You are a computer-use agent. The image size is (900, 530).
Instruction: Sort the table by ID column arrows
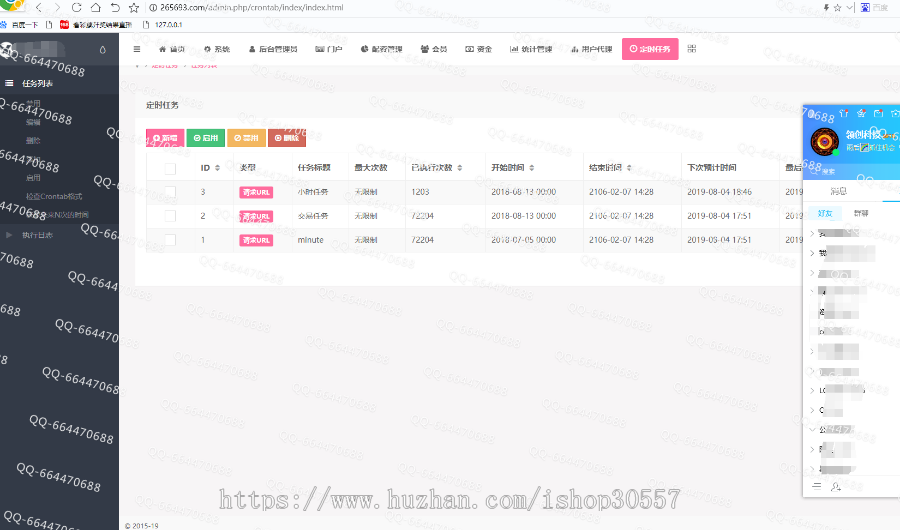click(x=217, y=168)
